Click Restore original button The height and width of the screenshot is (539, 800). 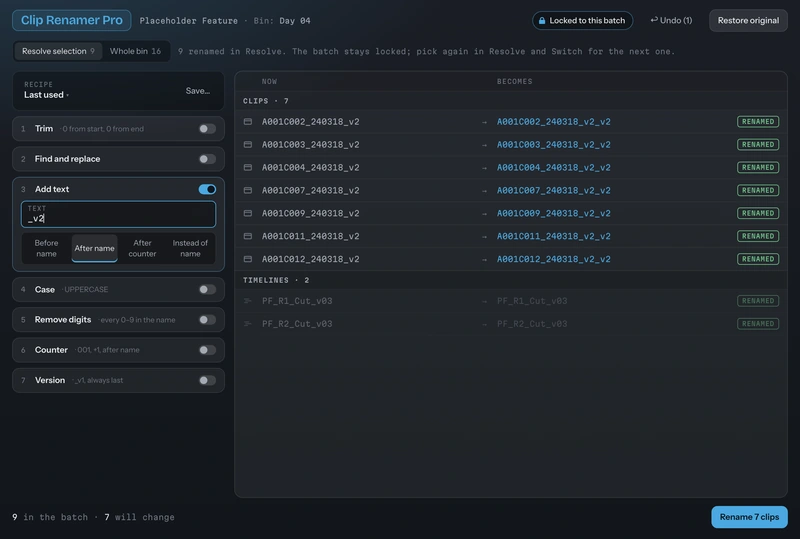(x=748, y=20)
